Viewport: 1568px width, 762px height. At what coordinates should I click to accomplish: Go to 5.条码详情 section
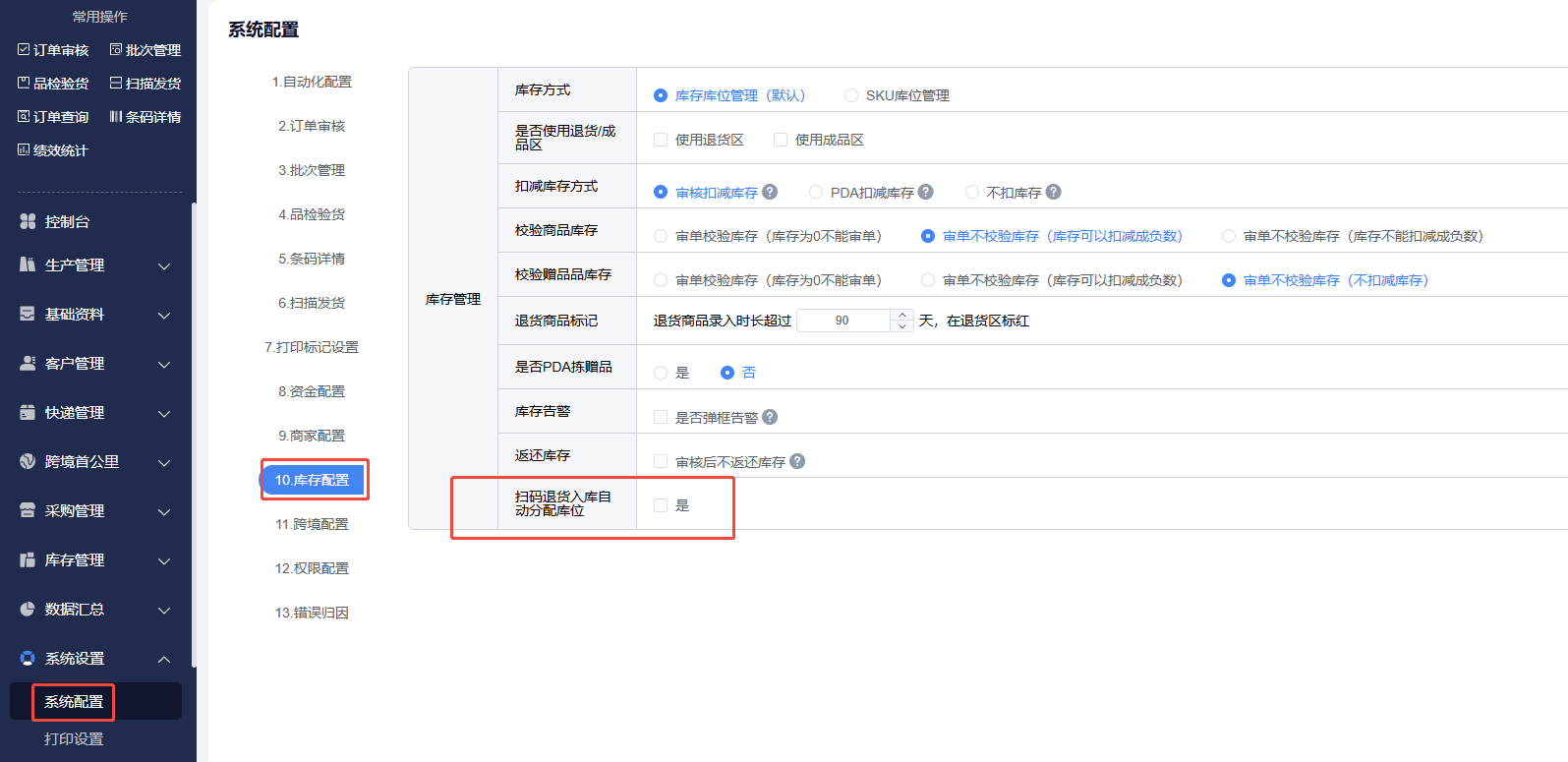(312, 259)
